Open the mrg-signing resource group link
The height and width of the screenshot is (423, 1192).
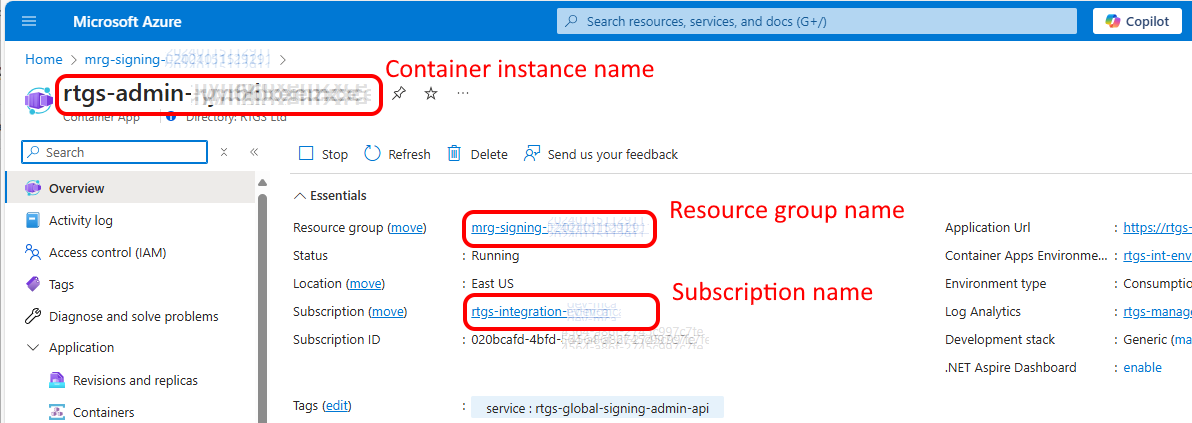557,227
